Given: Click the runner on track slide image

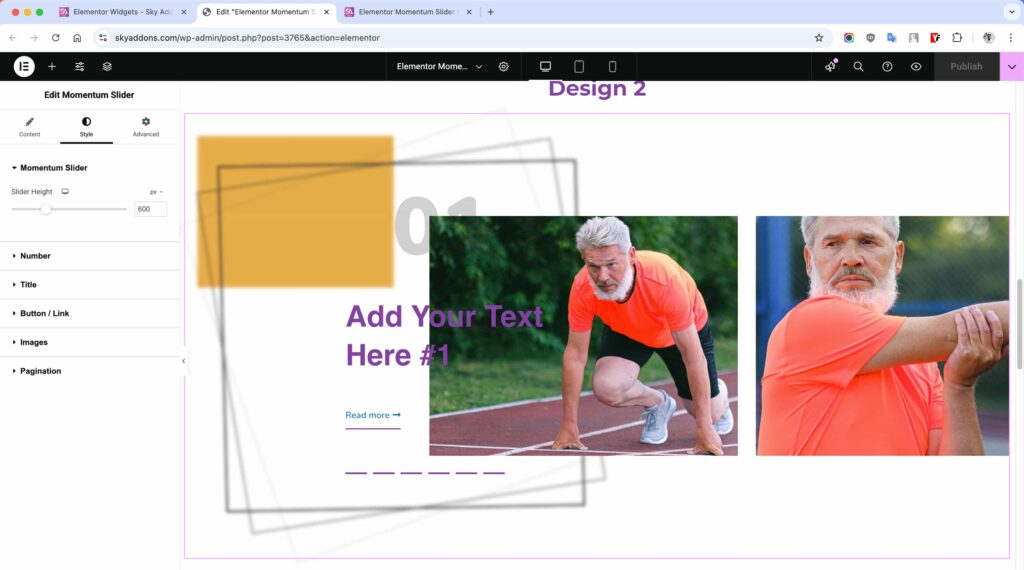Looking at the screenshot, I should point(583,336).
